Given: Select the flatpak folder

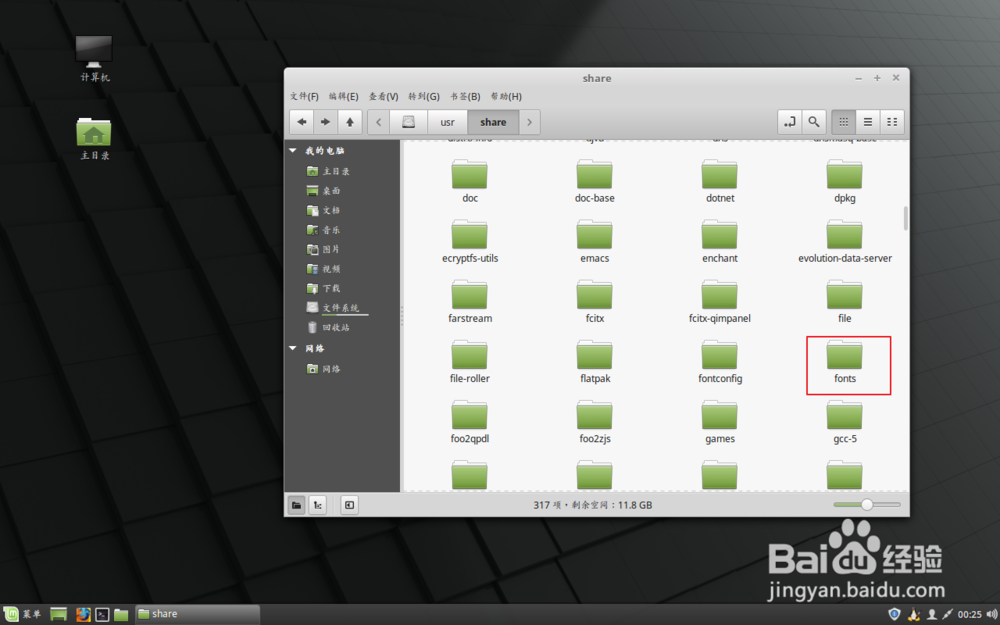Looking at the screenshot, I should click(594, 361).
